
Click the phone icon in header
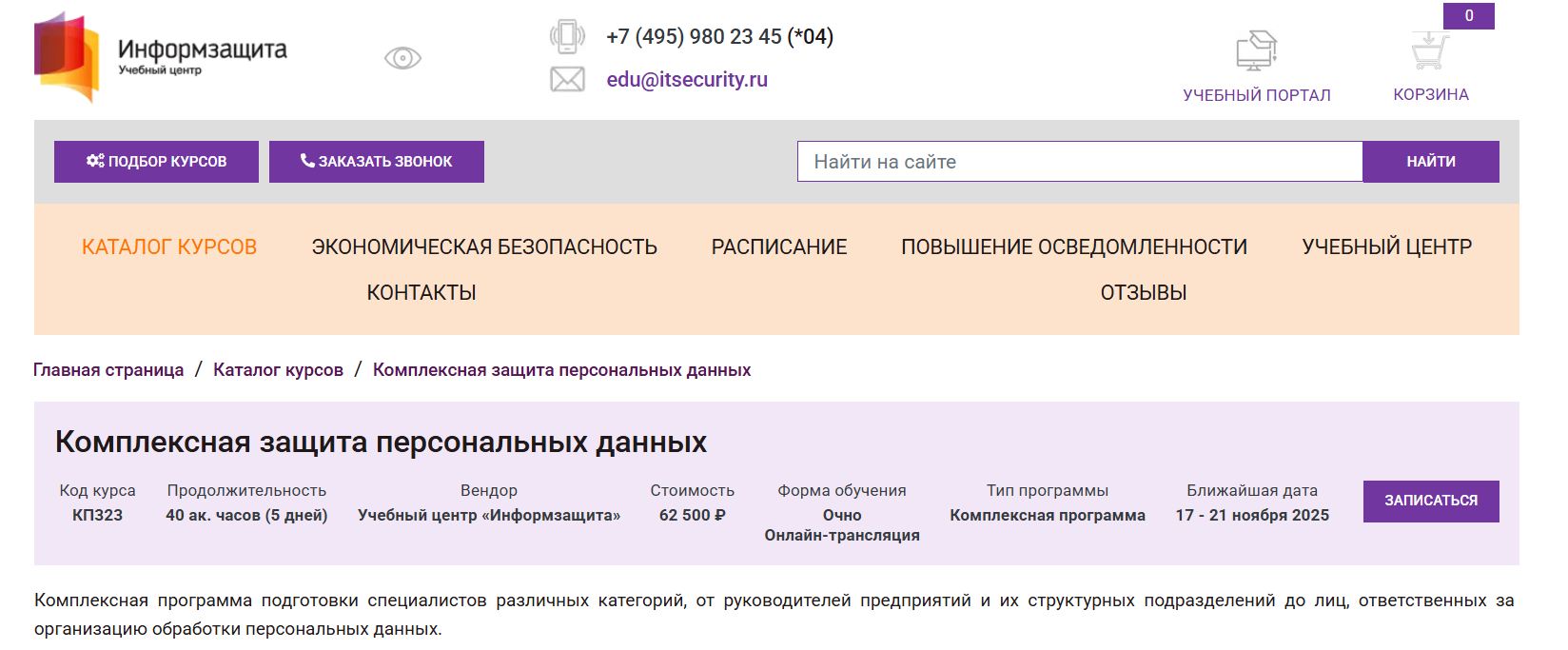point(567,37)
